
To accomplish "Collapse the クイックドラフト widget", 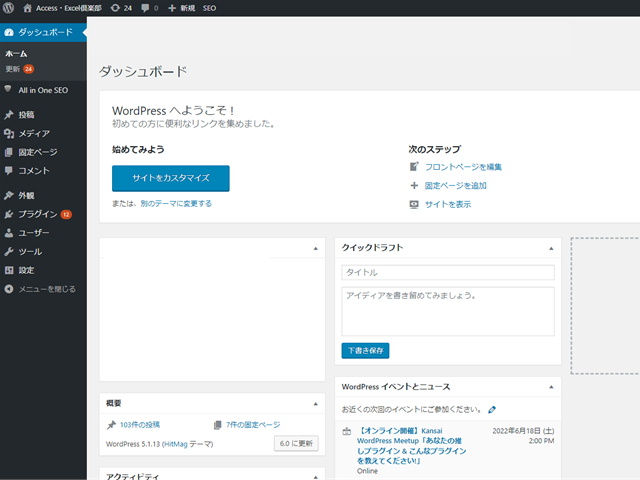I will [551, 249].
